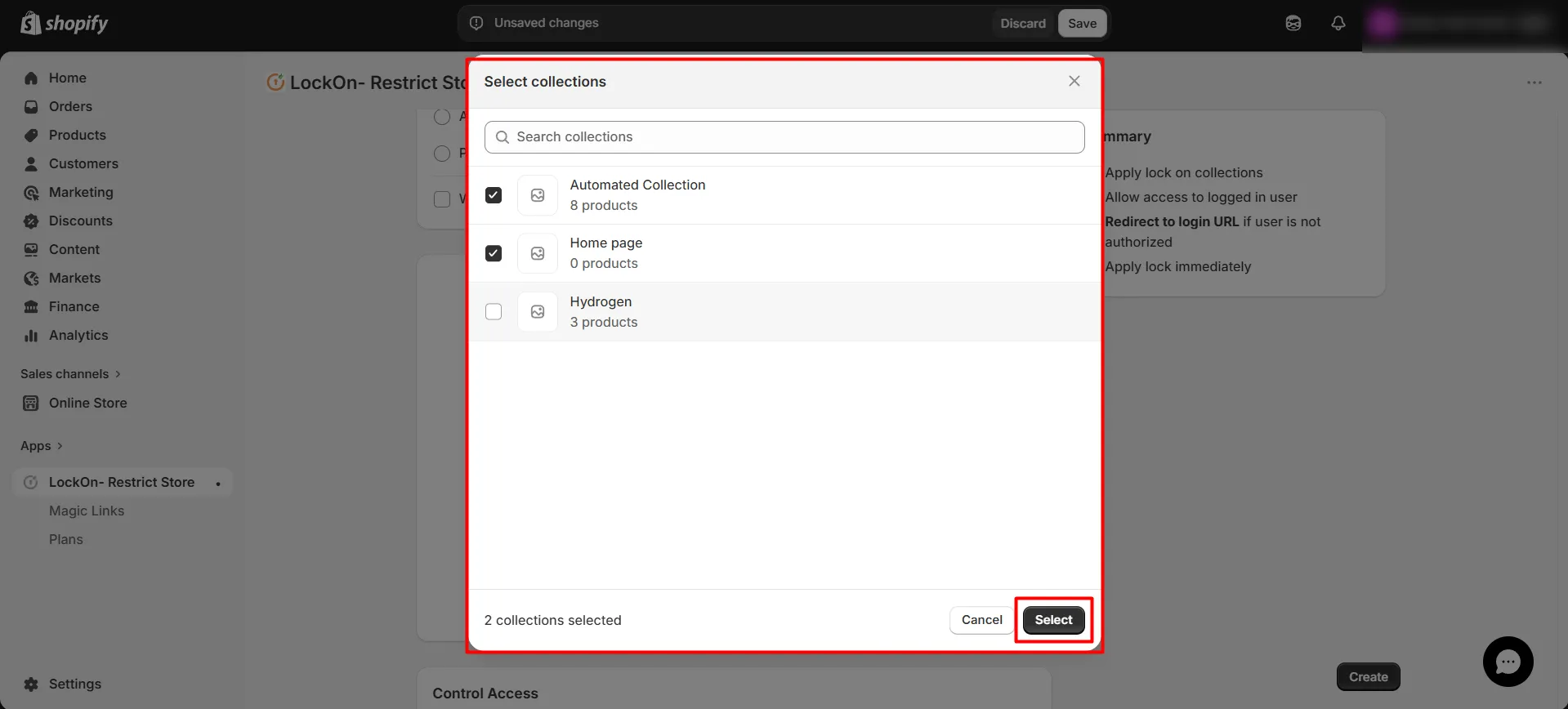Click Hydrogen image placeholder

pyautogui.click(x=538, y=311)
